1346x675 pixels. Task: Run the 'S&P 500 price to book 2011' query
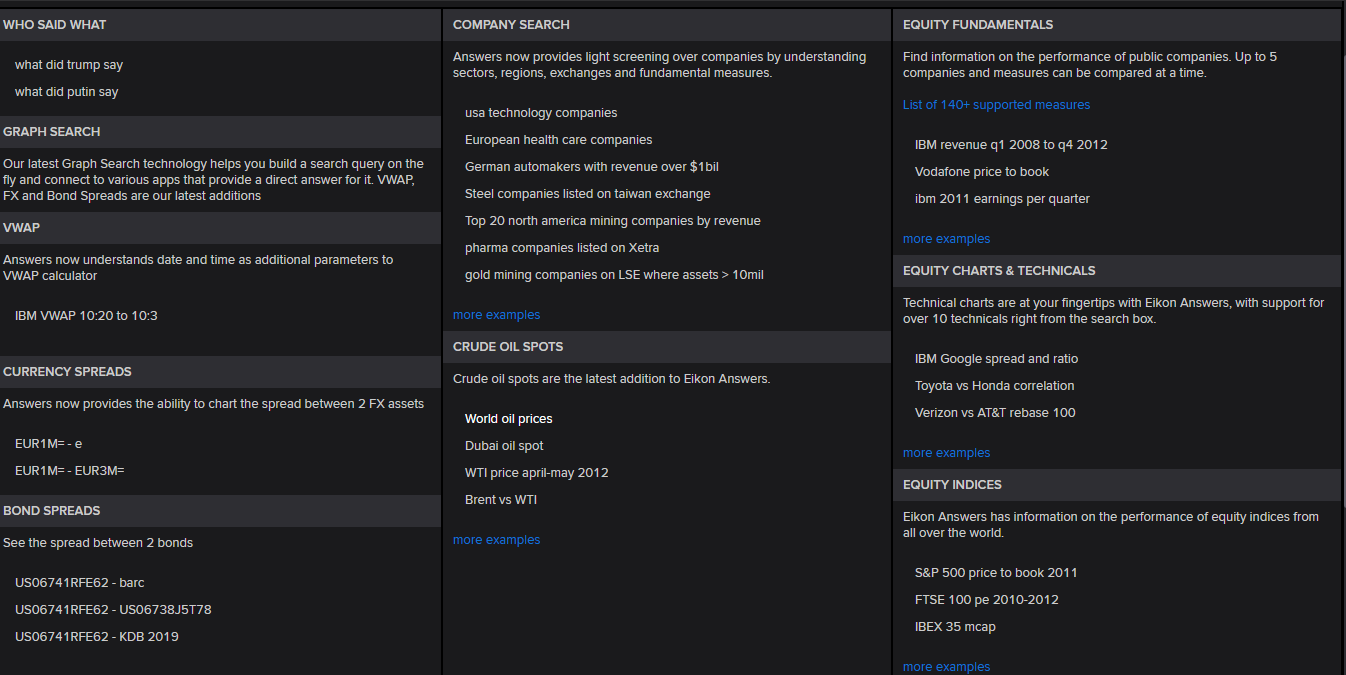coord(996,573)
